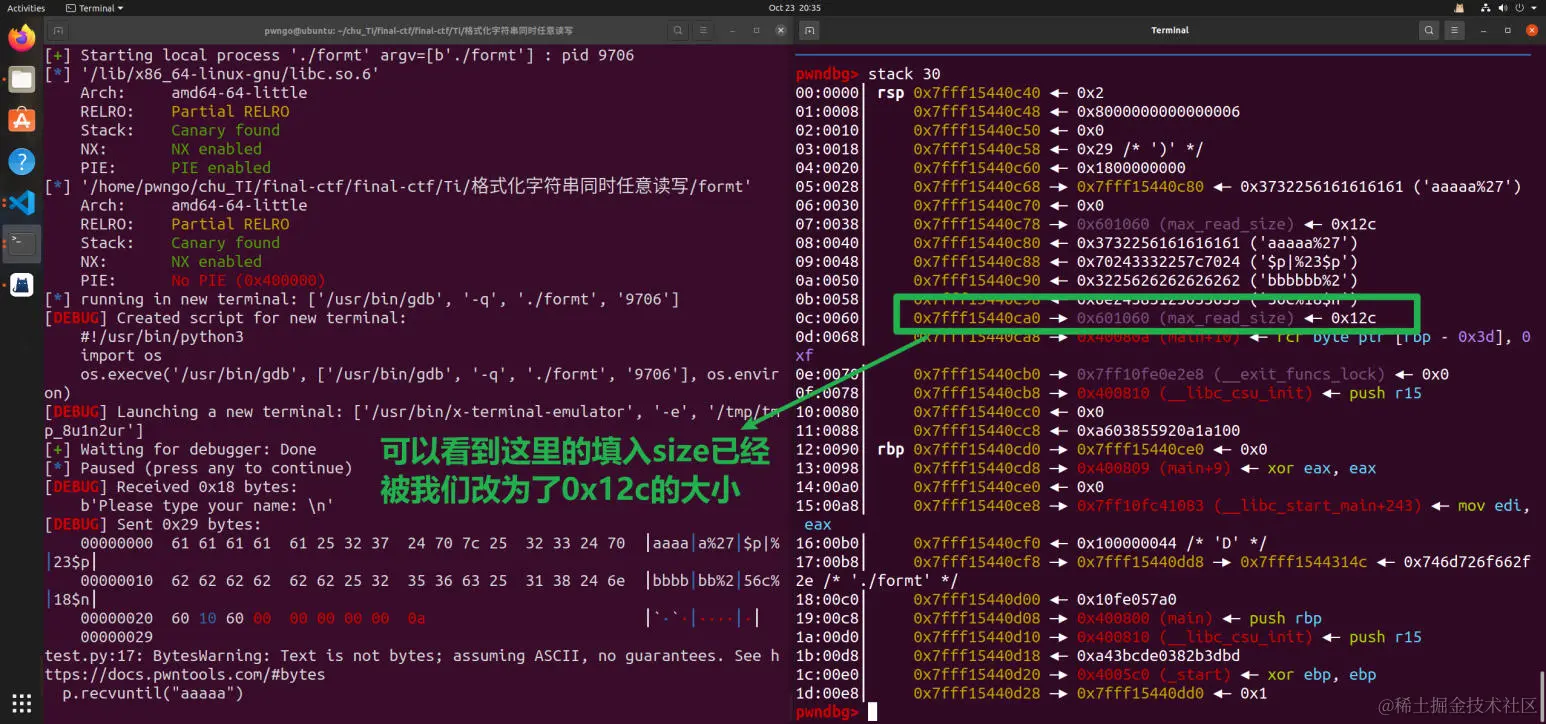Open the Terminal app menu in top bar
The width and height of the screenshot is (1546, 724).
[96, 8]
